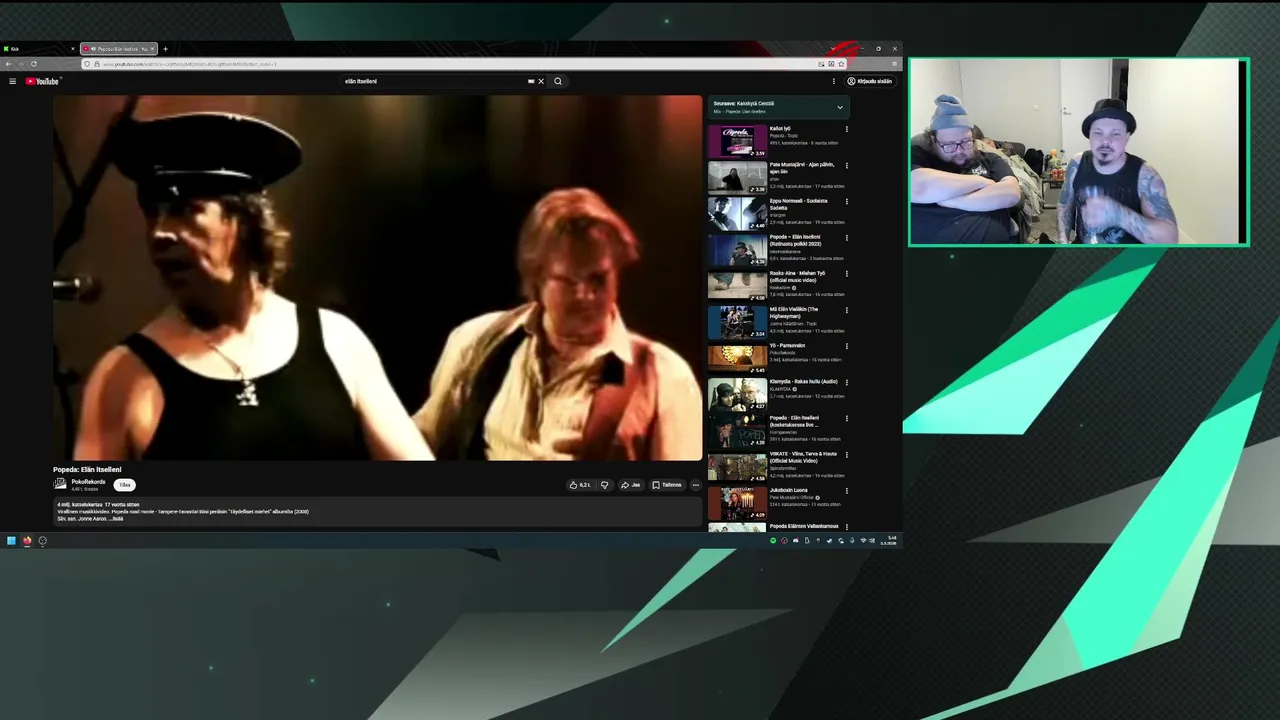This screenshot has width=1280, height=720.
Task: Expand the Seuraava playlist queue chevron
Action: click(x=840, y=107)
